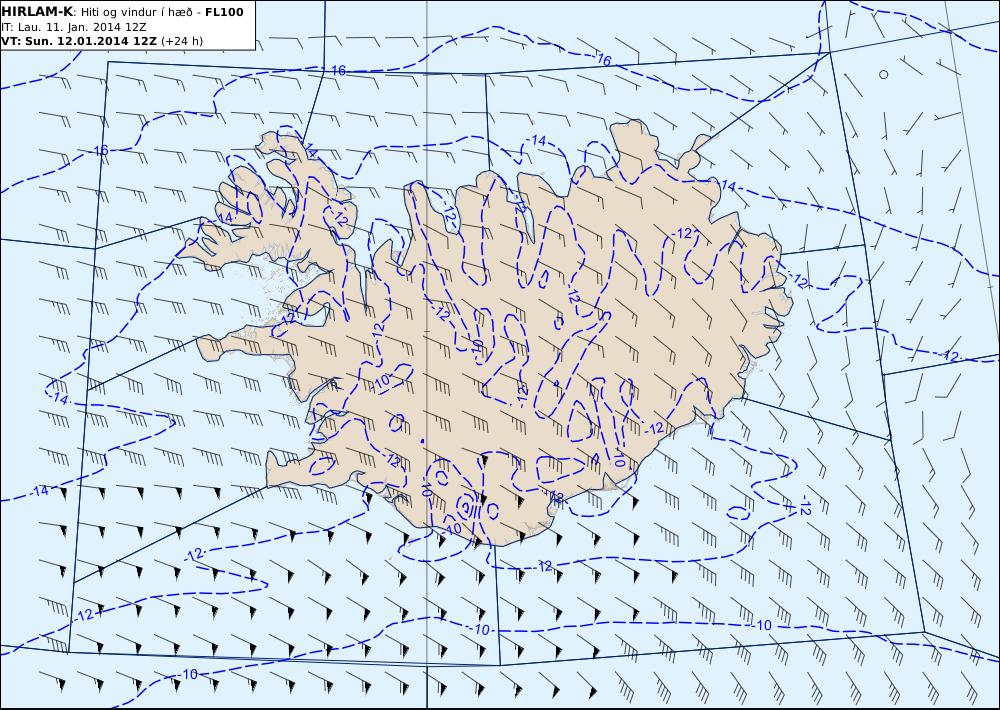
Task: Select the FL100 flight level label
Action: [x=224, y=12]
